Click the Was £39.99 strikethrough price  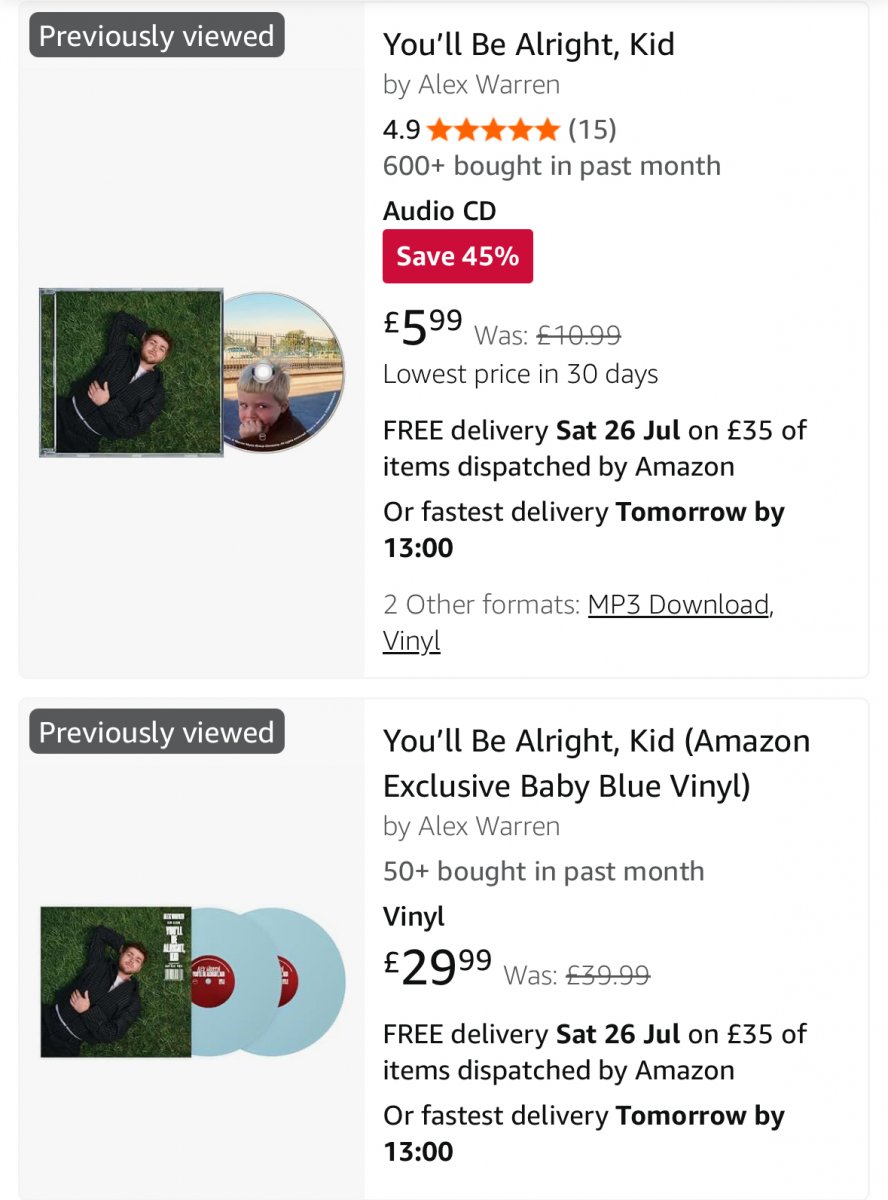click(x=576, y=975)
